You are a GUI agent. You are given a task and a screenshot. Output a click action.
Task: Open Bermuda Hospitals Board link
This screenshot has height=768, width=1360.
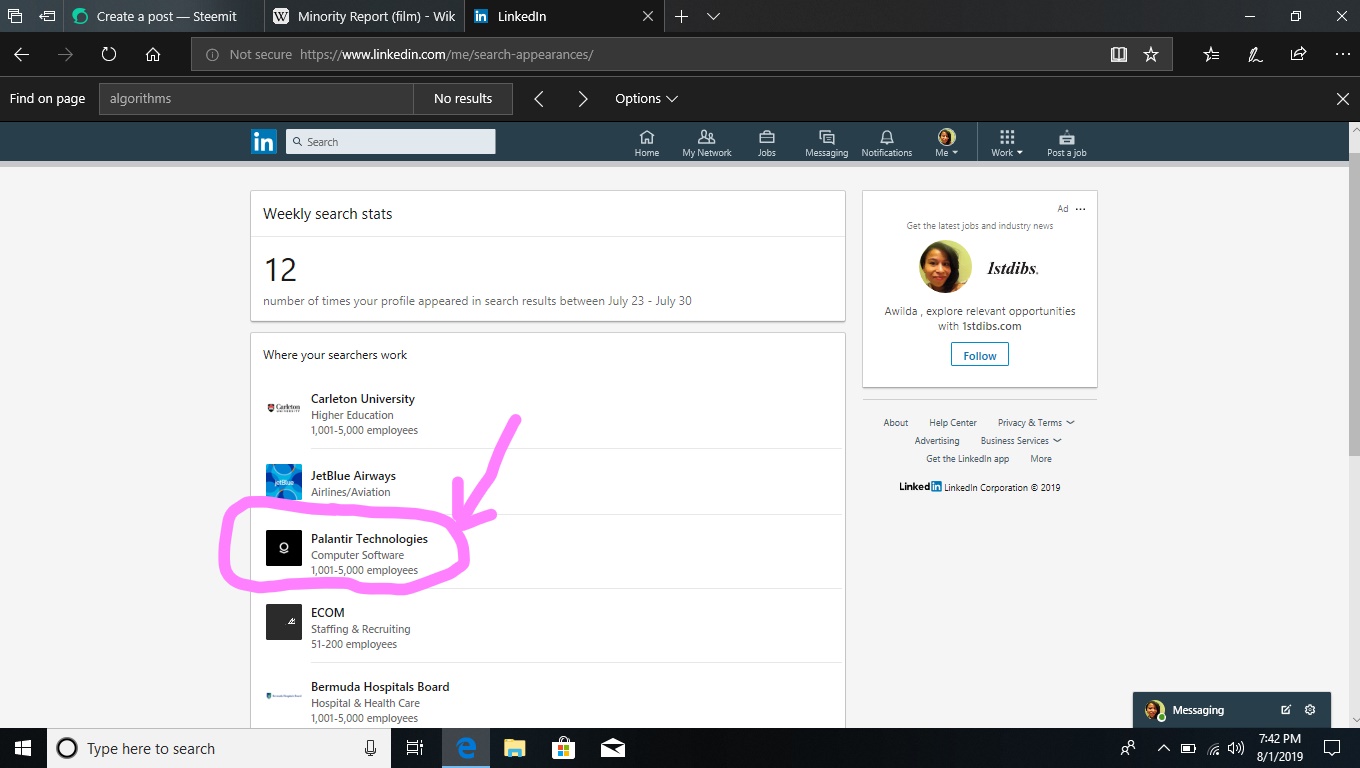click(x=380, y=687)
